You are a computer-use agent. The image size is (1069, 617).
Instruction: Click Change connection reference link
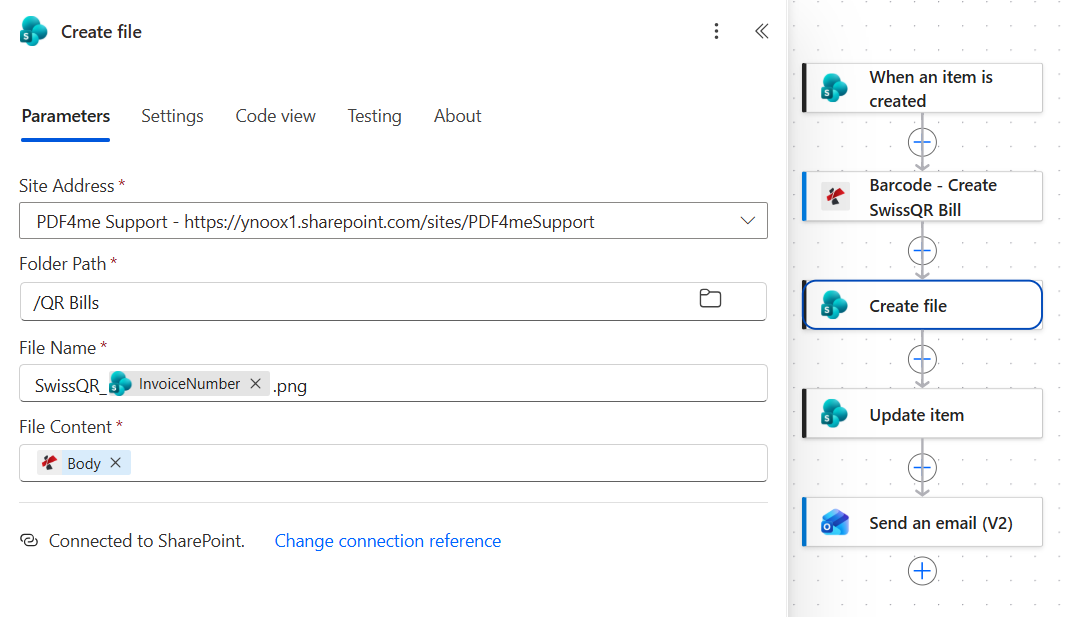[x=388, y=541]
